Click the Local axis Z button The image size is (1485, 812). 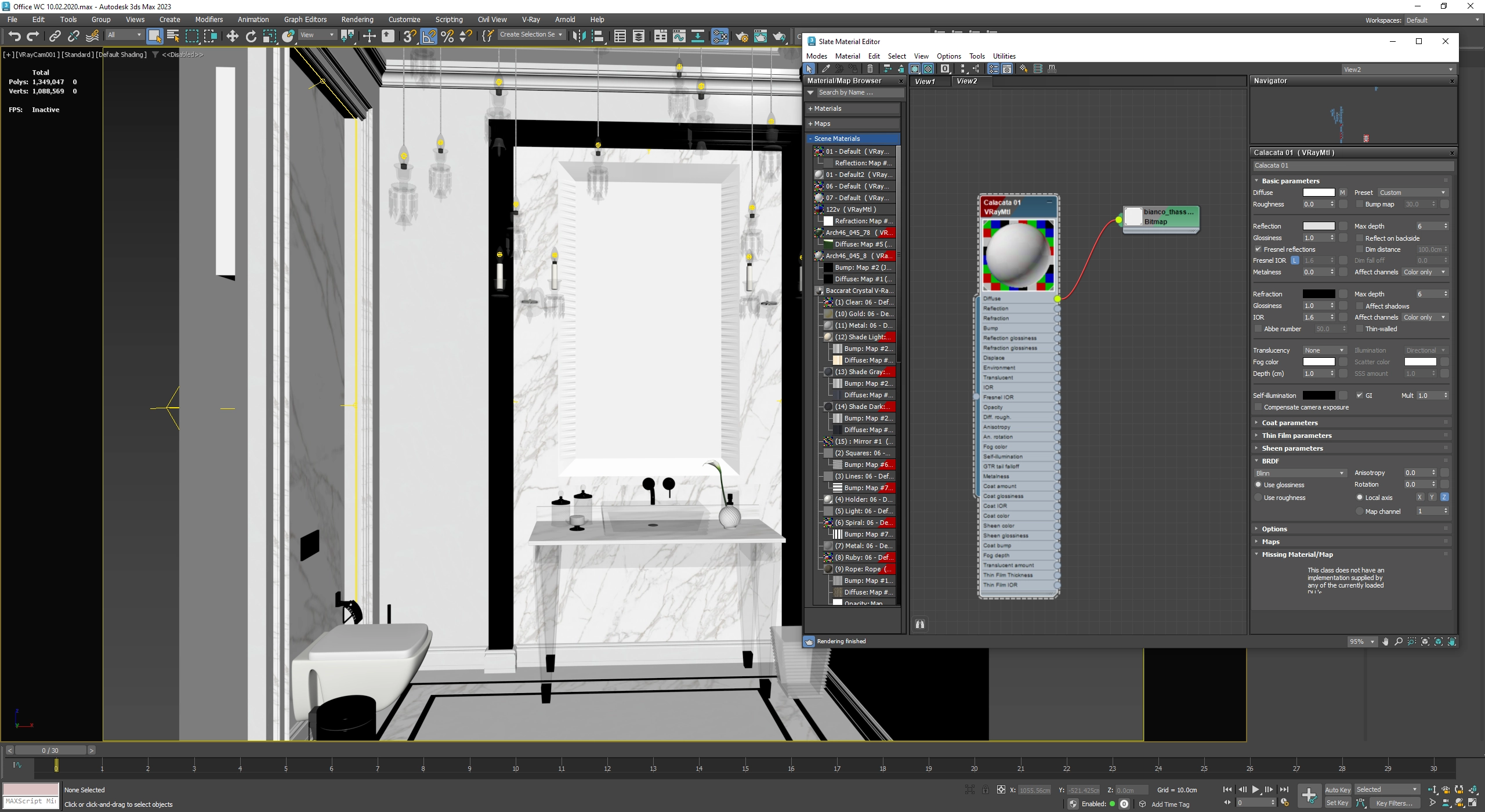(1444, 498)
